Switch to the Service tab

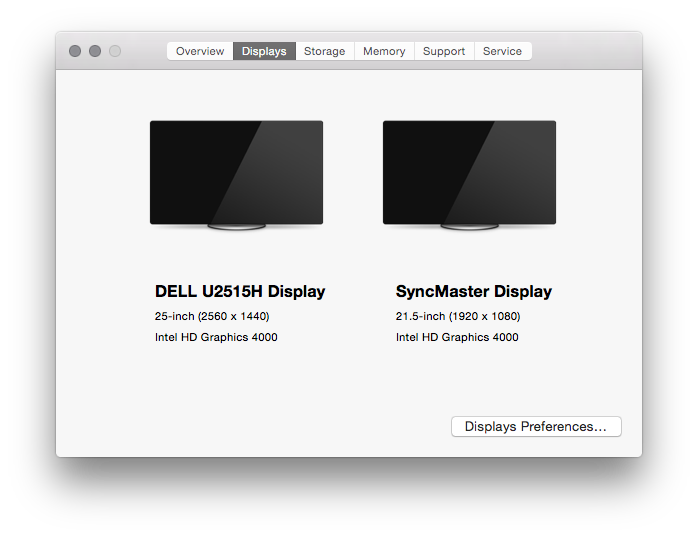coord(503,51)
